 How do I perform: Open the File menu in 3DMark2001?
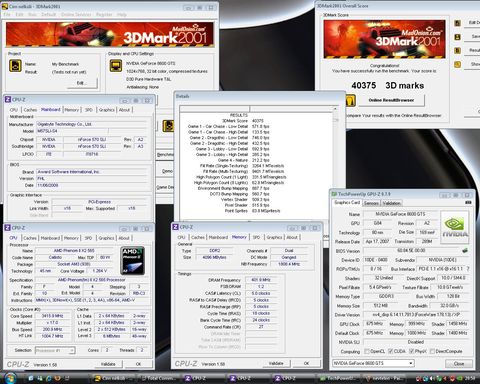tap(7, 15)
